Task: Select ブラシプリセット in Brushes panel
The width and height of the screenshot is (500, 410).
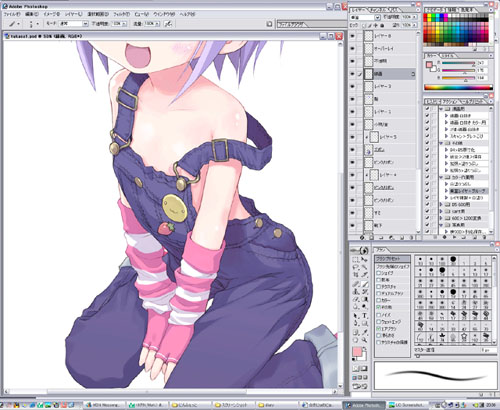Action: tap(392, 259)
